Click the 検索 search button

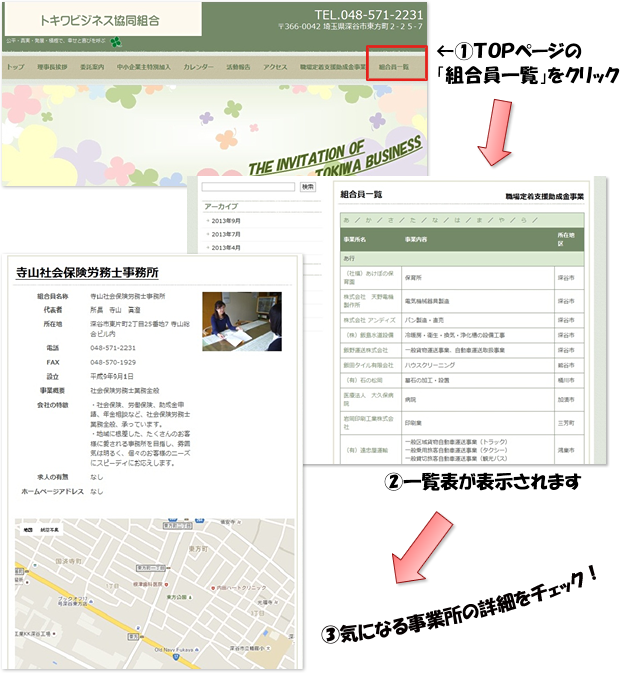308,187
